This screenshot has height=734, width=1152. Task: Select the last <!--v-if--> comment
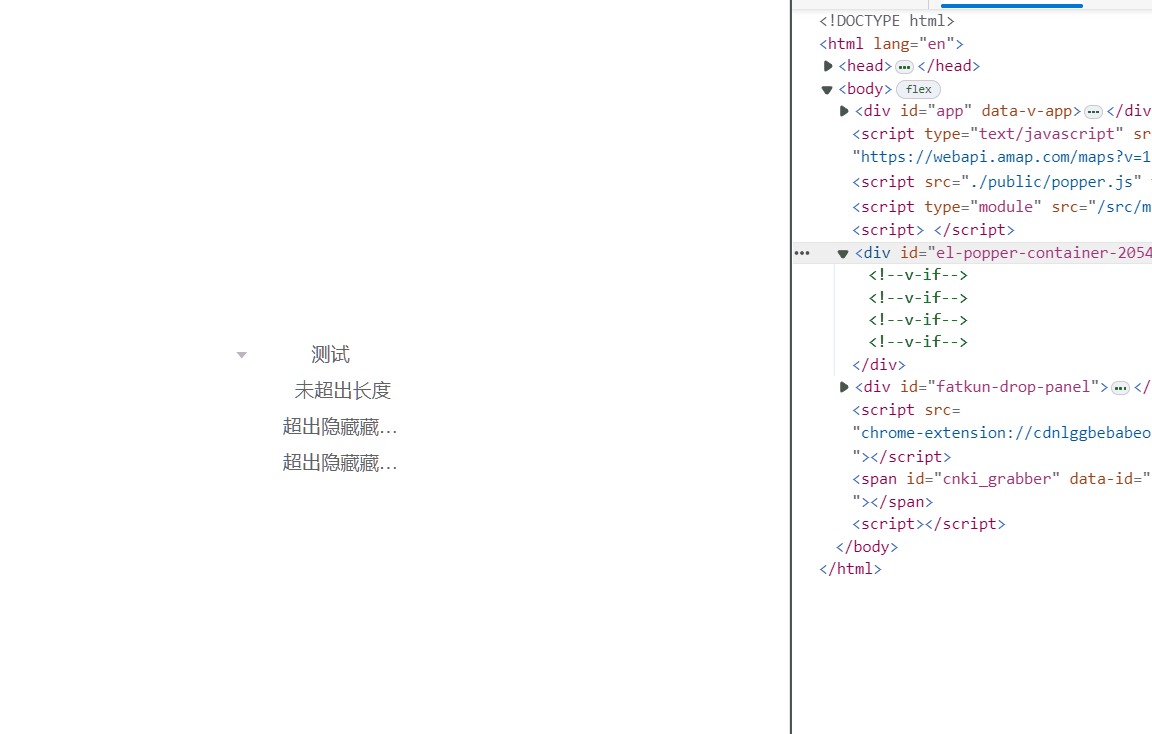(x=918, y=342)
